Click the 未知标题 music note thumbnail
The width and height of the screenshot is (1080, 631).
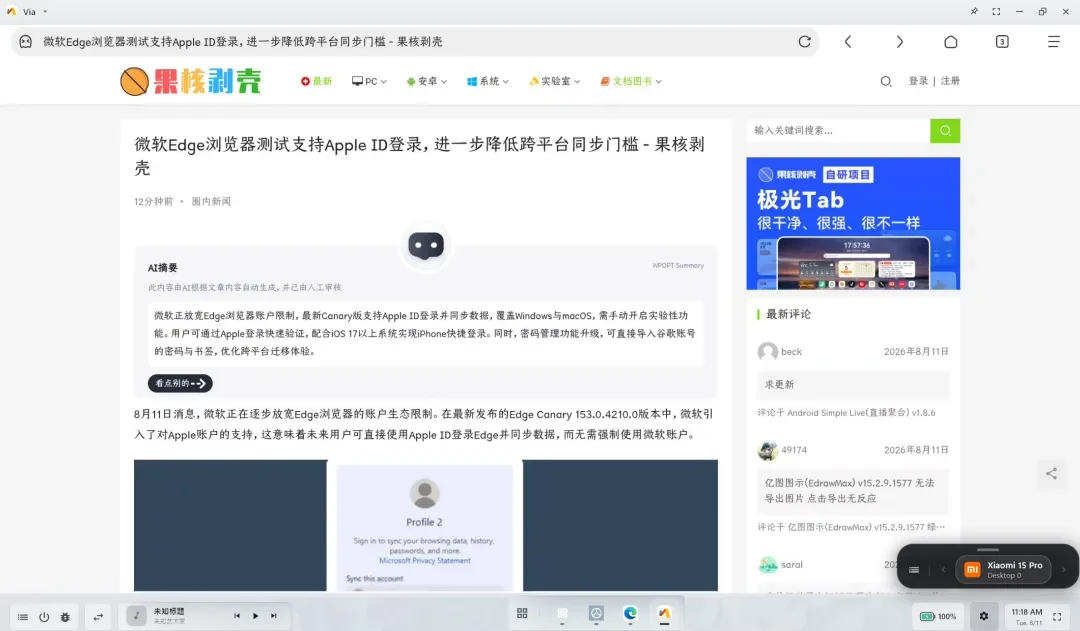pos(136,616)
